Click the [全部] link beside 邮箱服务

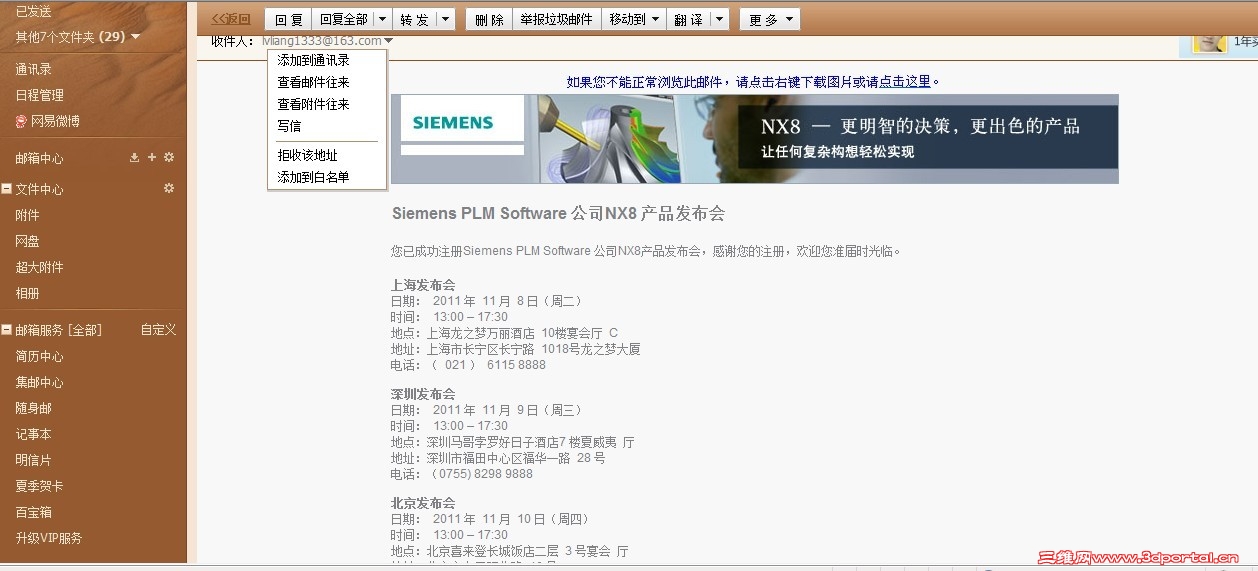click(85, 330)
